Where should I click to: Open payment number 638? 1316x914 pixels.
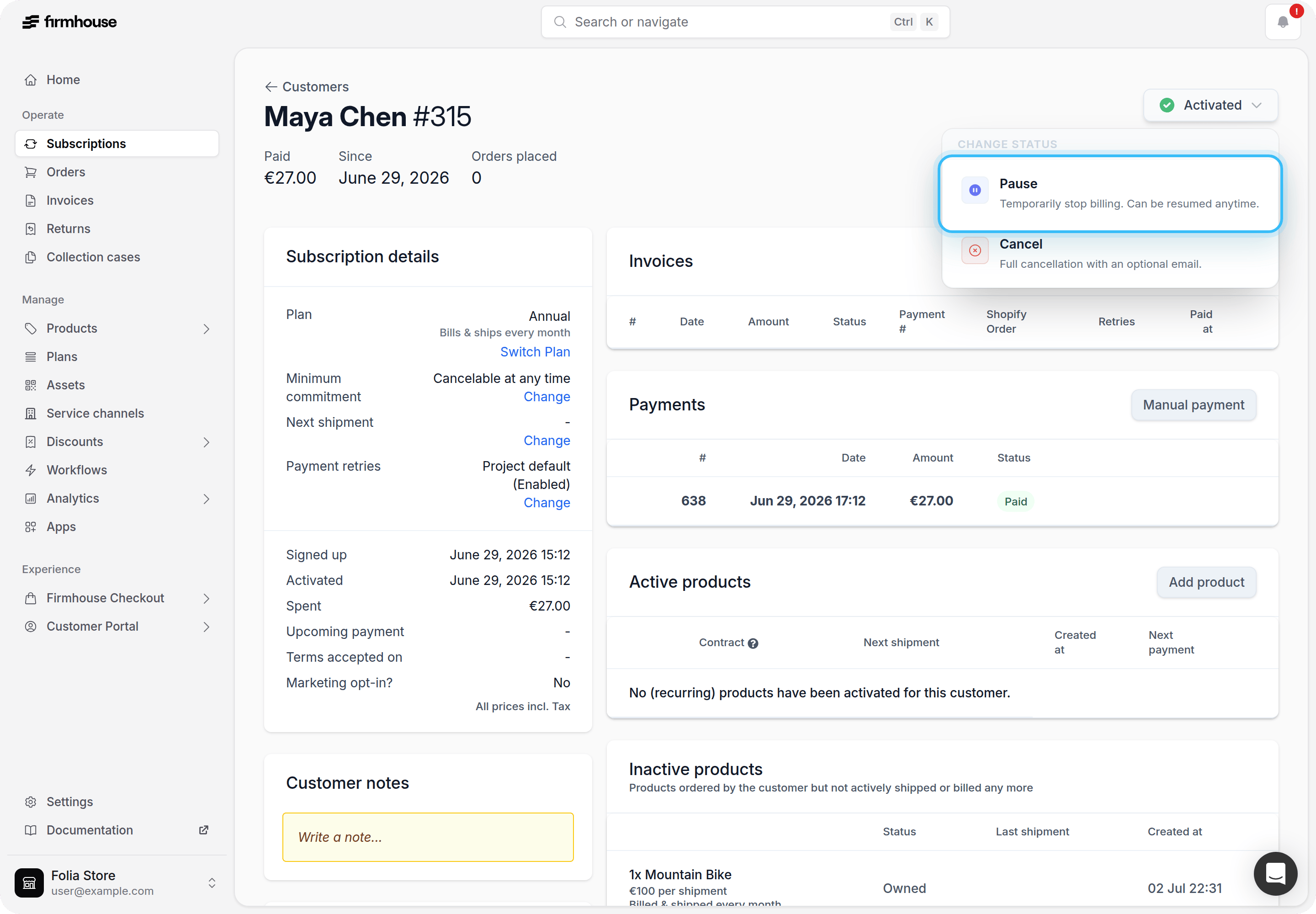693,501
